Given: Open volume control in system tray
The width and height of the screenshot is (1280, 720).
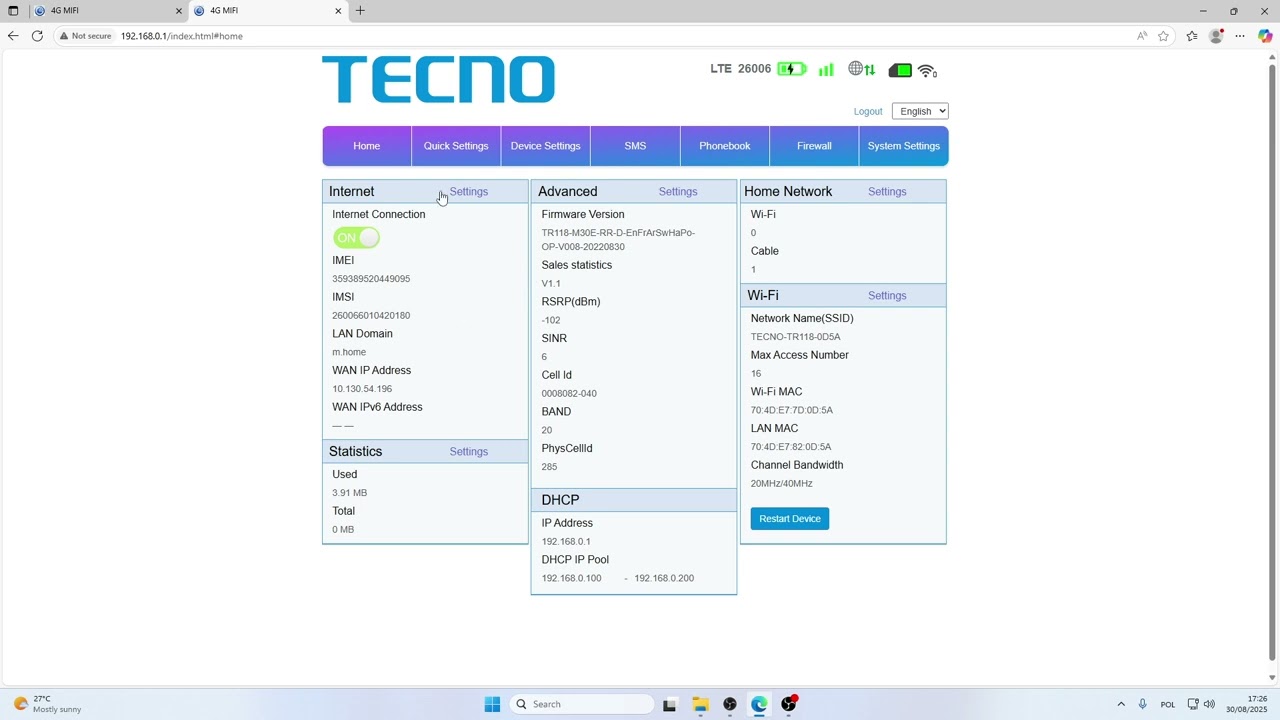Looking at the screenshot, I should (1209, 704).
